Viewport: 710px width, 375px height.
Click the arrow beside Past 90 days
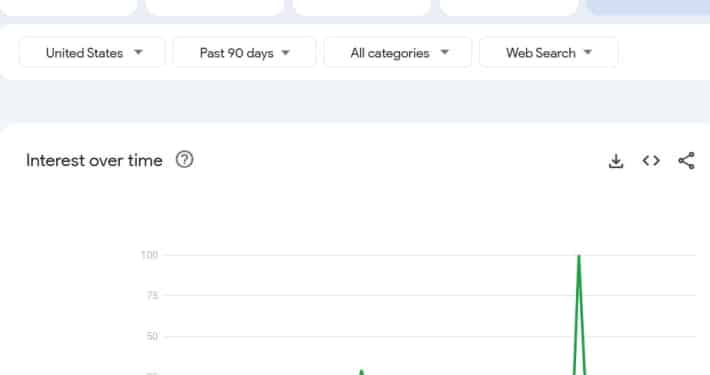click(x=285, y=53)
